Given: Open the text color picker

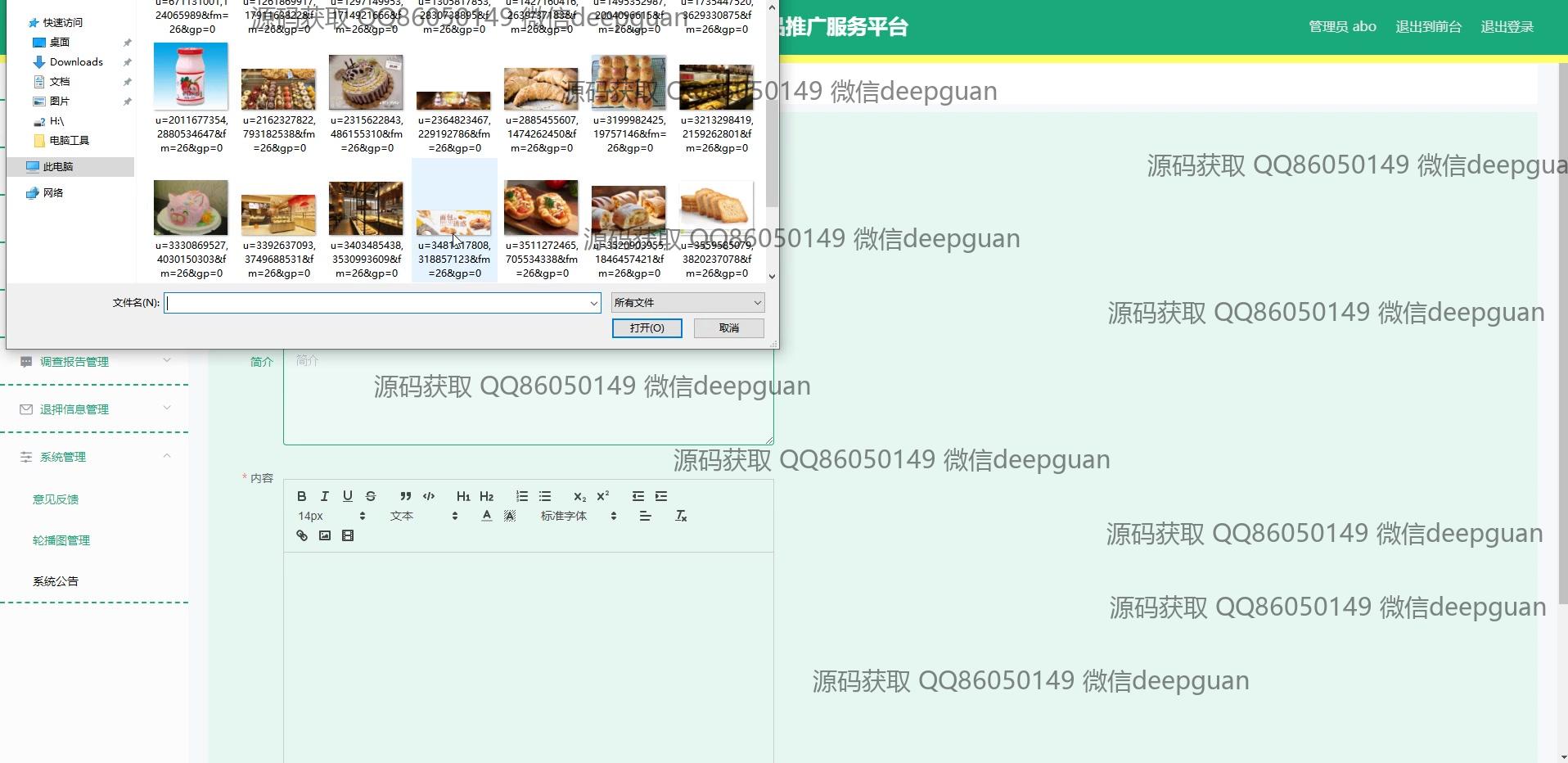Looking at the screenshot, I should (x=487, y=516).
